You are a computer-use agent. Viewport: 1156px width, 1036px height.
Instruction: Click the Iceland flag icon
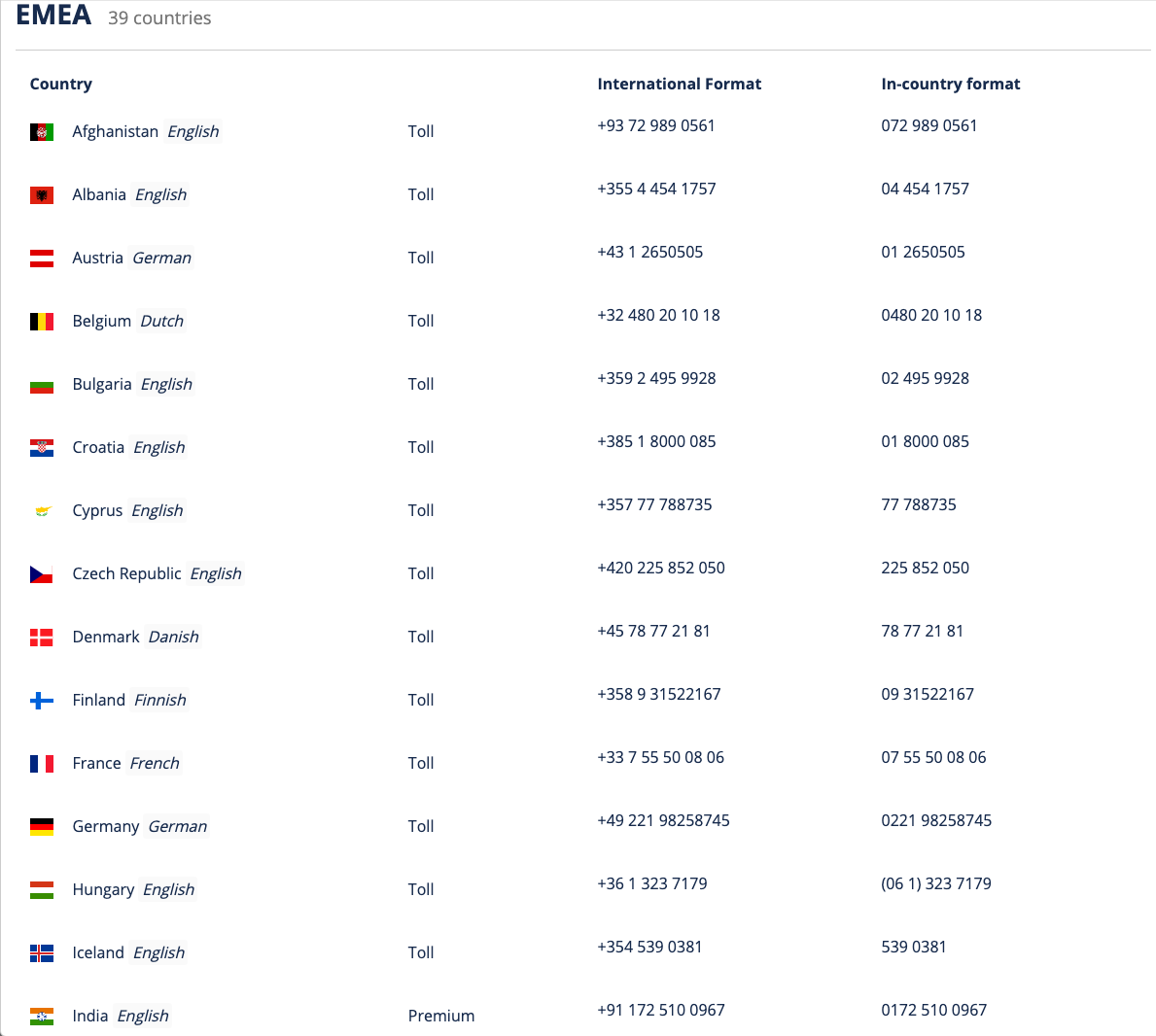[x=42, y=953]
